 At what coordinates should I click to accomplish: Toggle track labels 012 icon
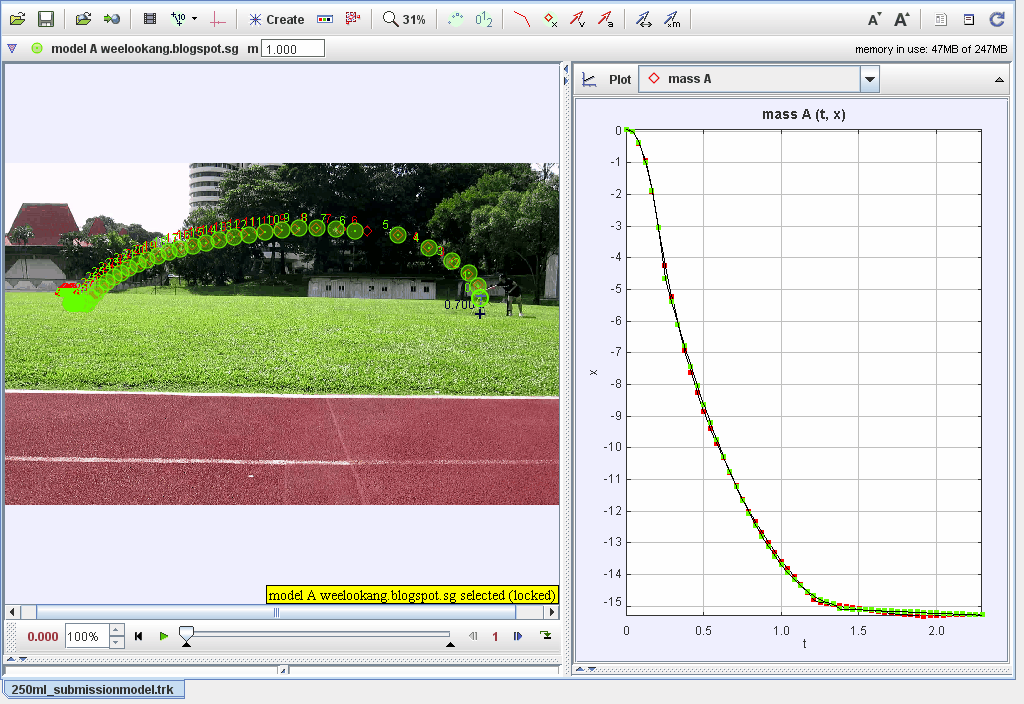[484, 20]
